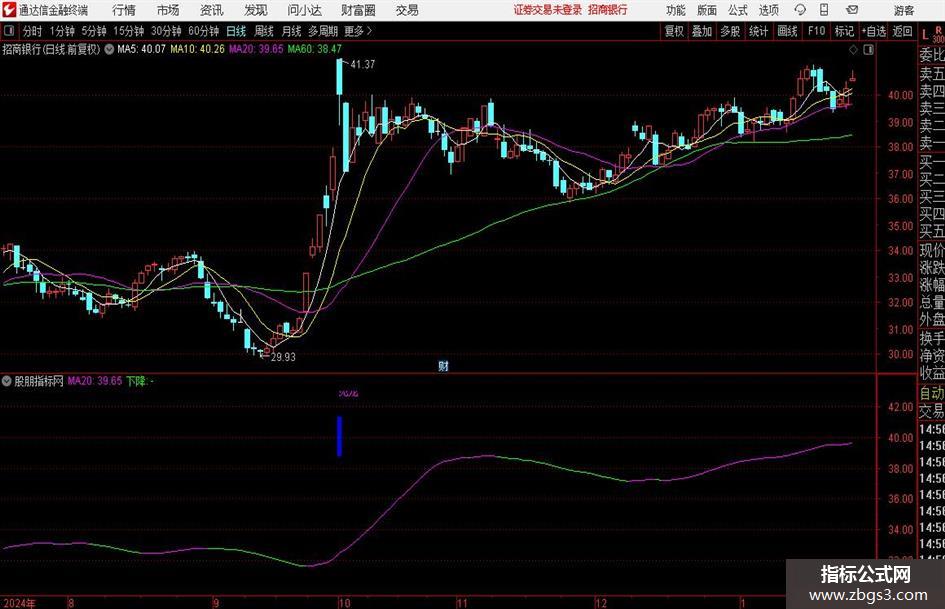Click the 证券交易未登录 login link
Image resolution: width=945 pixels, height=609 pixels.
coord(548,10)
